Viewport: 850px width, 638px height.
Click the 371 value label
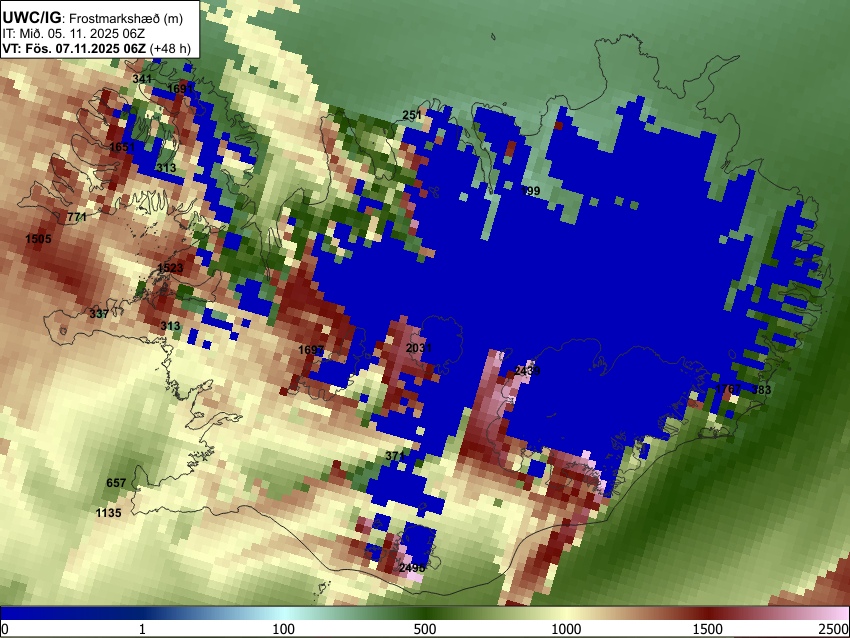(x=395, y=456)
